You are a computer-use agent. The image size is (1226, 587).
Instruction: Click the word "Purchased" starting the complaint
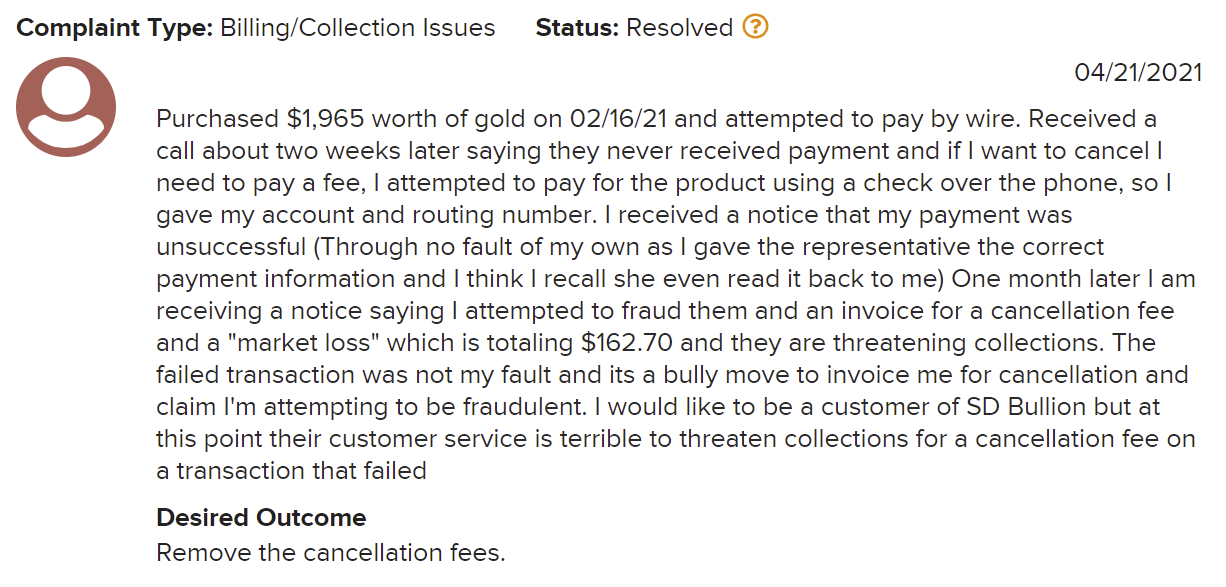tap(218, 119)
